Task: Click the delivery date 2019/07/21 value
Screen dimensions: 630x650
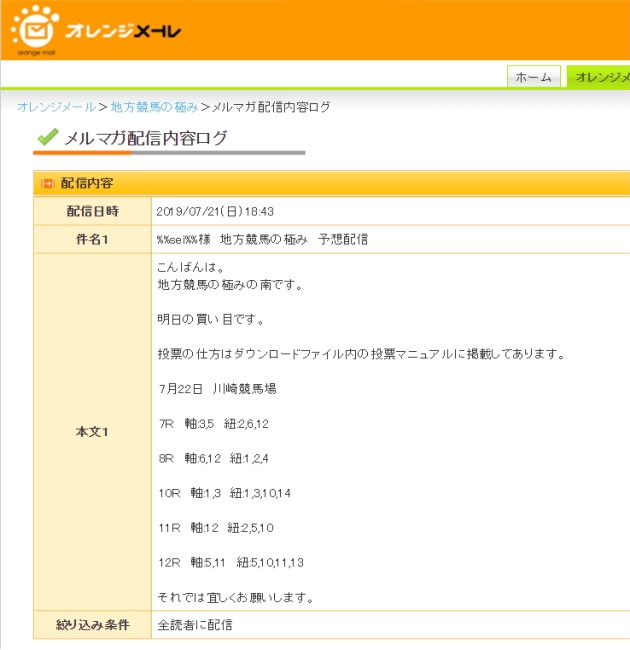Action: (215, 212)
